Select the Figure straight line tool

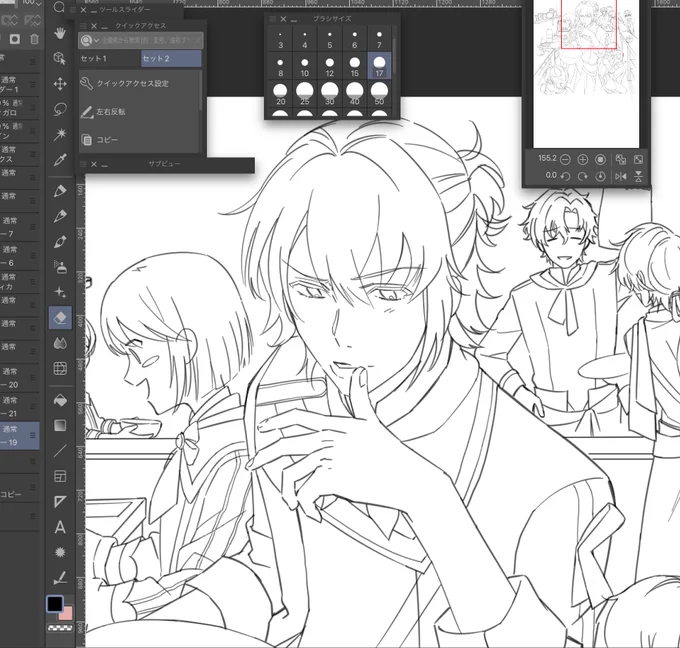pyautogui.click(x=60, y=451)
